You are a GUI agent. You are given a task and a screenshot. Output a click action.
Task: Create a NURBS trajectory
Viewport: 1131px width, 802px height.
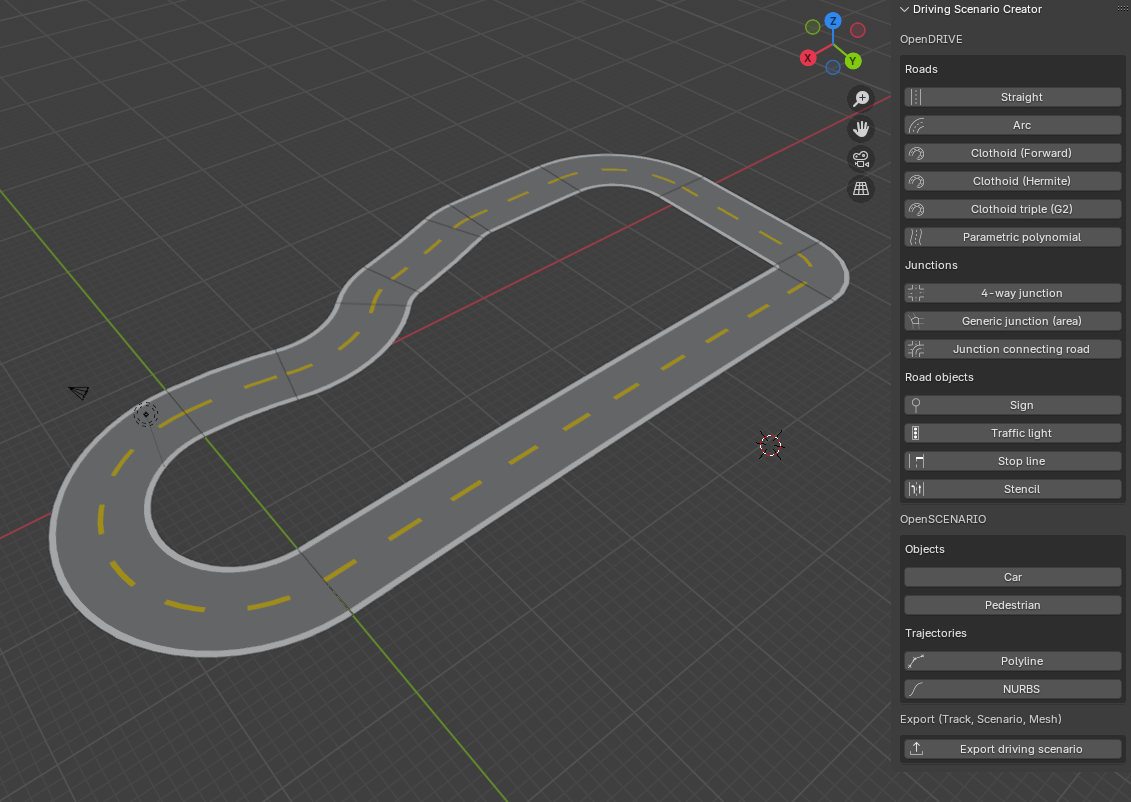[1013, 689]
